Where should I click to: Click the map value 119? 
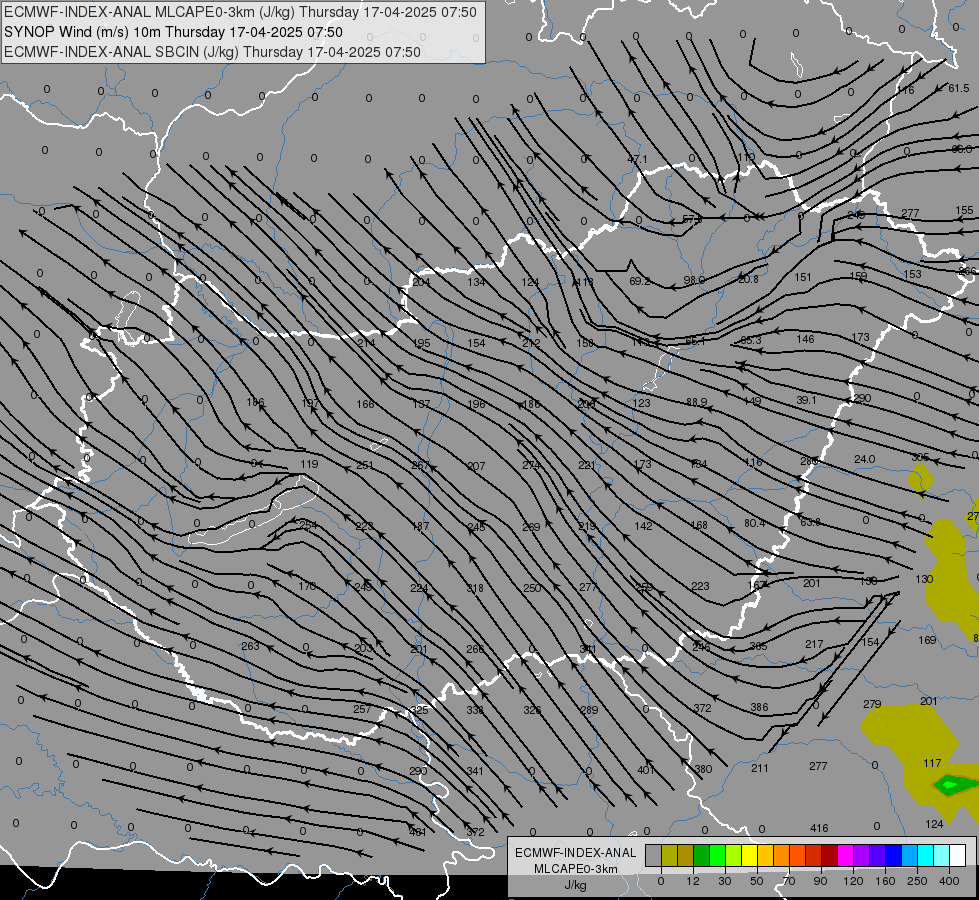pos(309,464)
